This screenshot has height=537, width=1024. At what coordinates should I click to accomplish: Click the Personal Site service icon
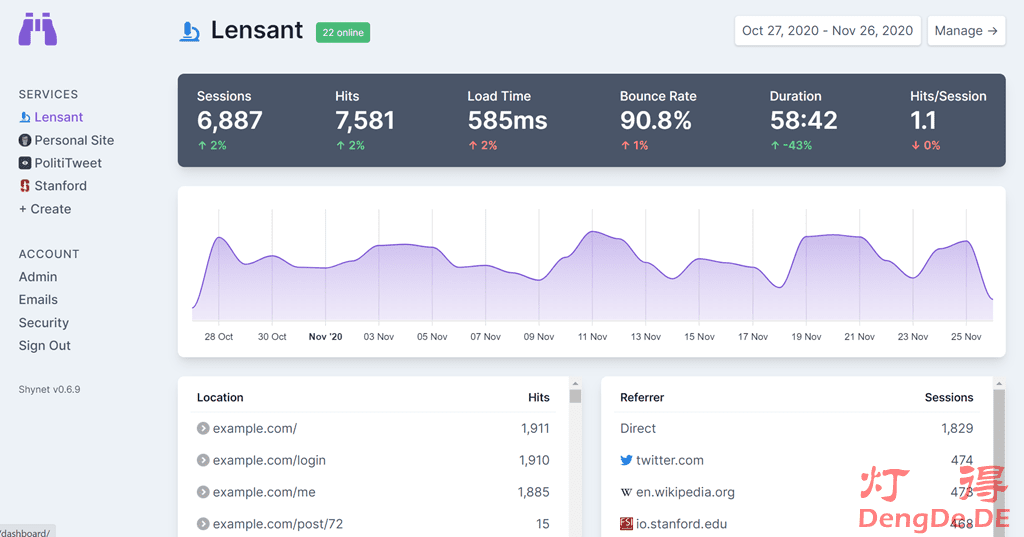pos(25,140)
